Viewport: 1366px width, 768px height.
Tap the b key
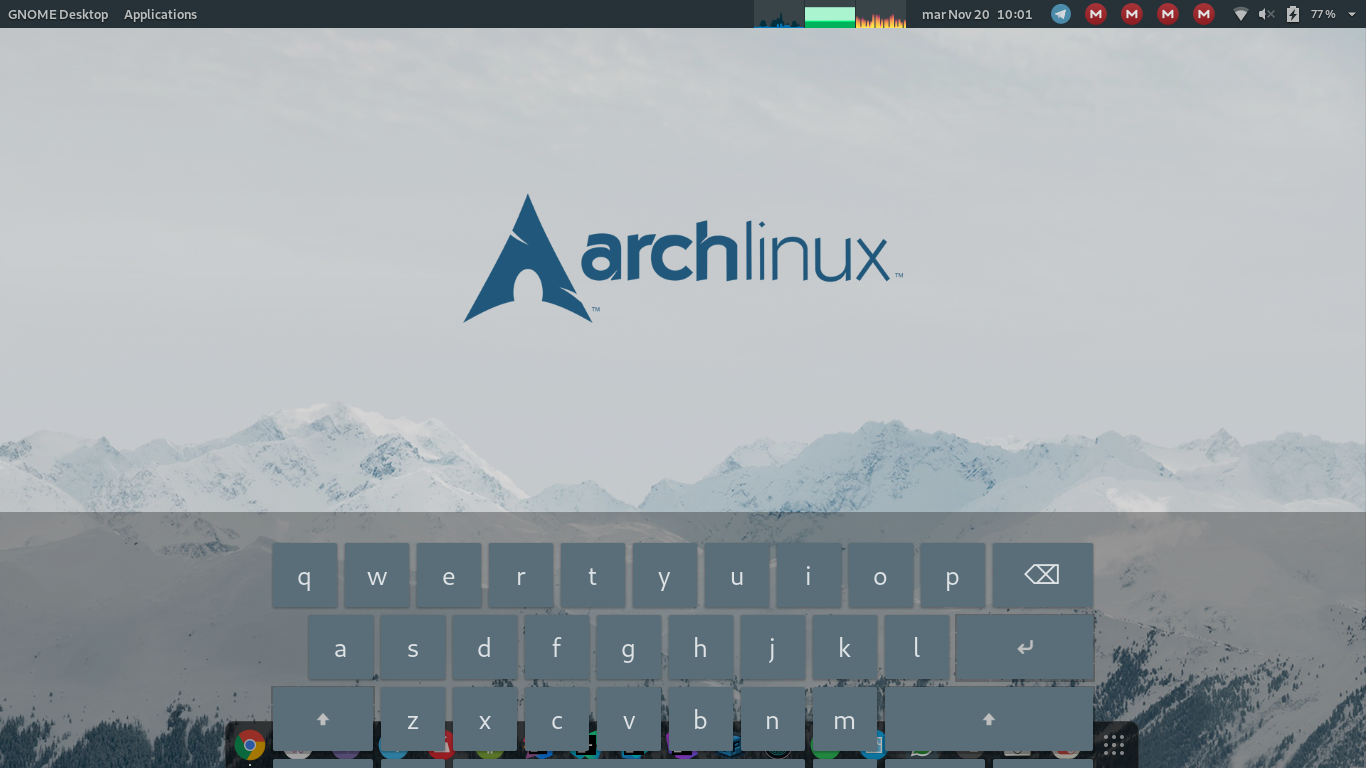(701, 719)
